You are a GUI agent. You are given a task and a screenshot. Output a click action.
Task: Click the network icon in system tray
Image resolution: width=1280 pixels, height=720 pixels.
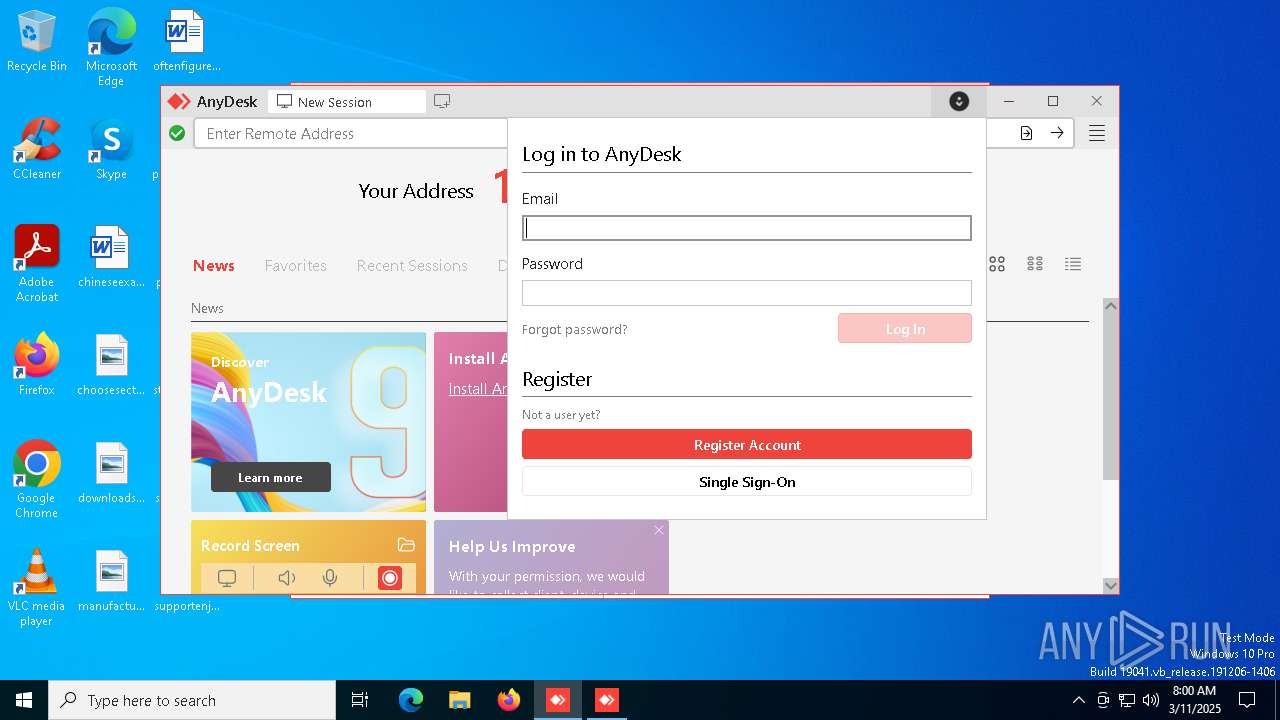[x=1127, y=700]
